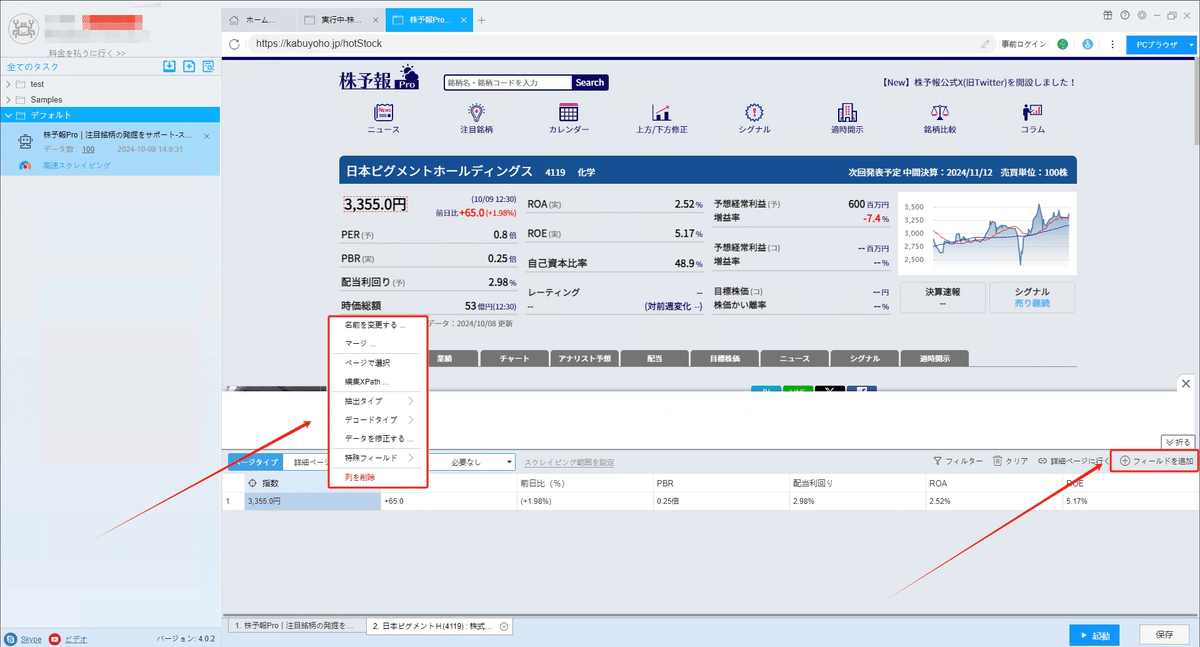Screen dimensions: 1200x647
Task: Click the スクレイピング範囲を設定 link
Action: pyautogui.click(x=569, y=462)
